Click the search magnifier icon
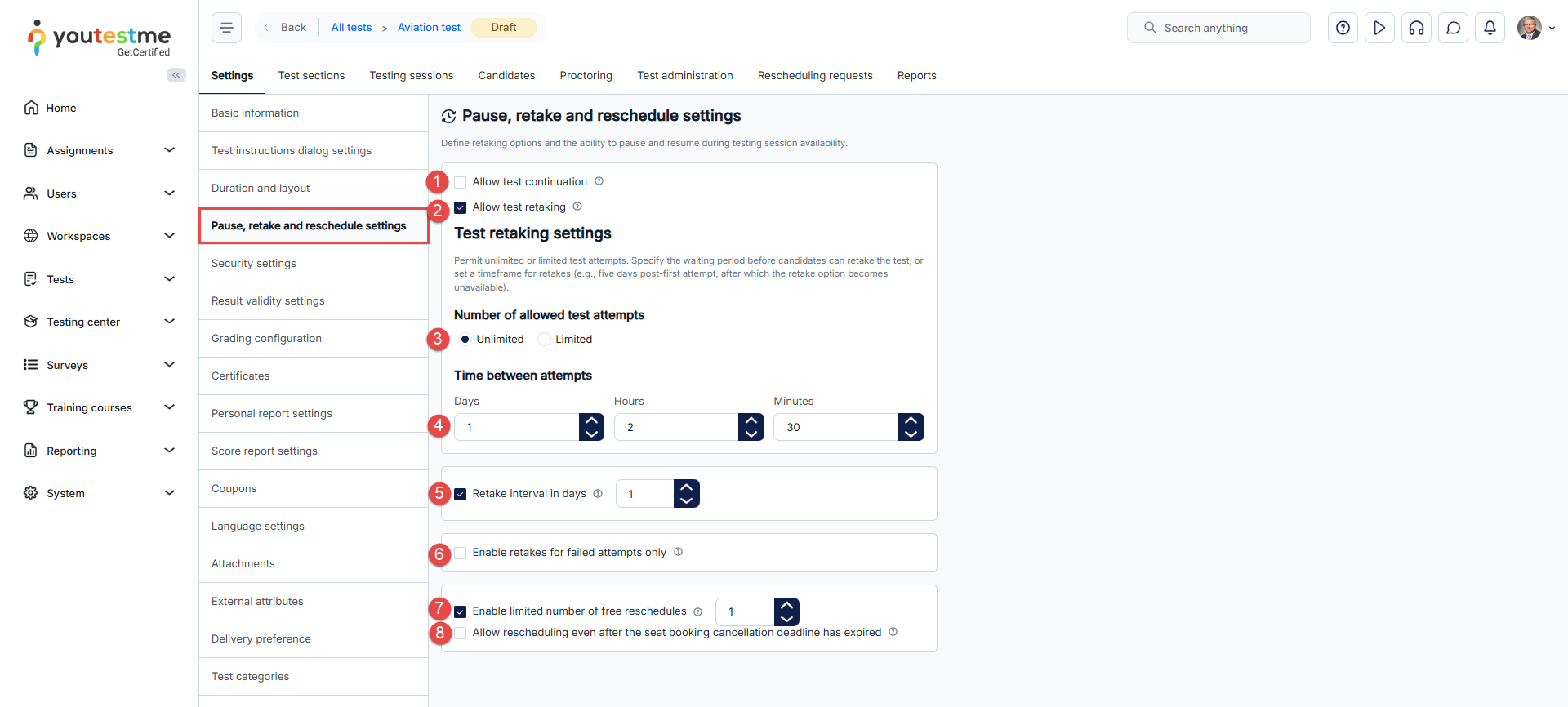 [x=1150, y=28]
